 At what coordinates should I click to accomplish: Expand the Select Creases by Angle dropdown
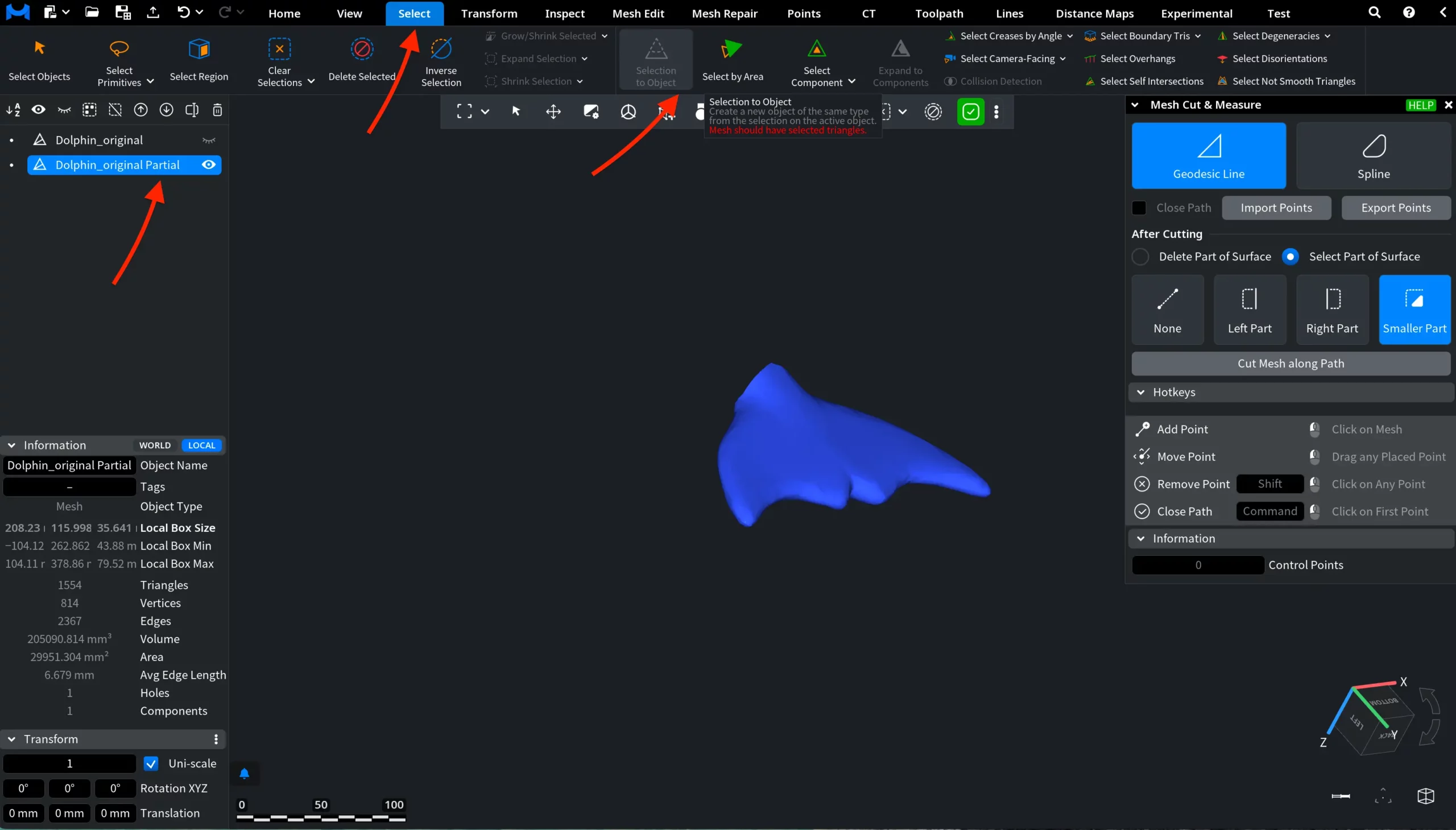click(1070, 36)
